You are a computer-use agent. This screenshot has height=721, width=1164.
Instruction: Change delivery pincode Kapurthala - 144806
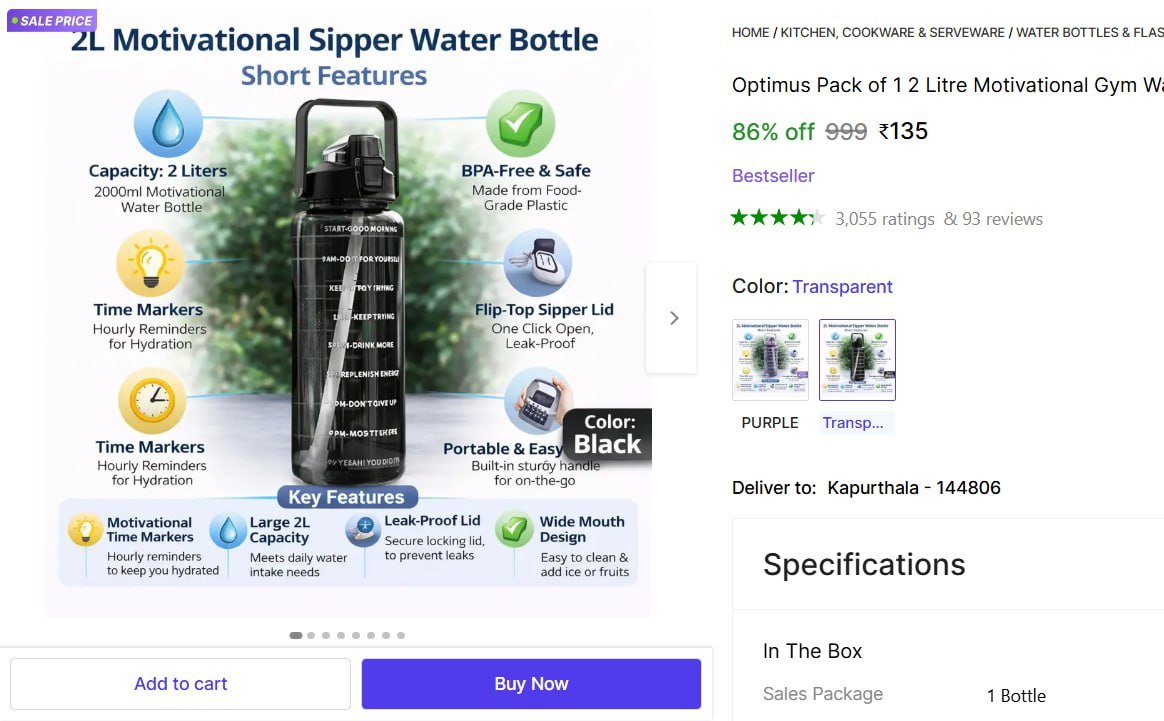913,488
